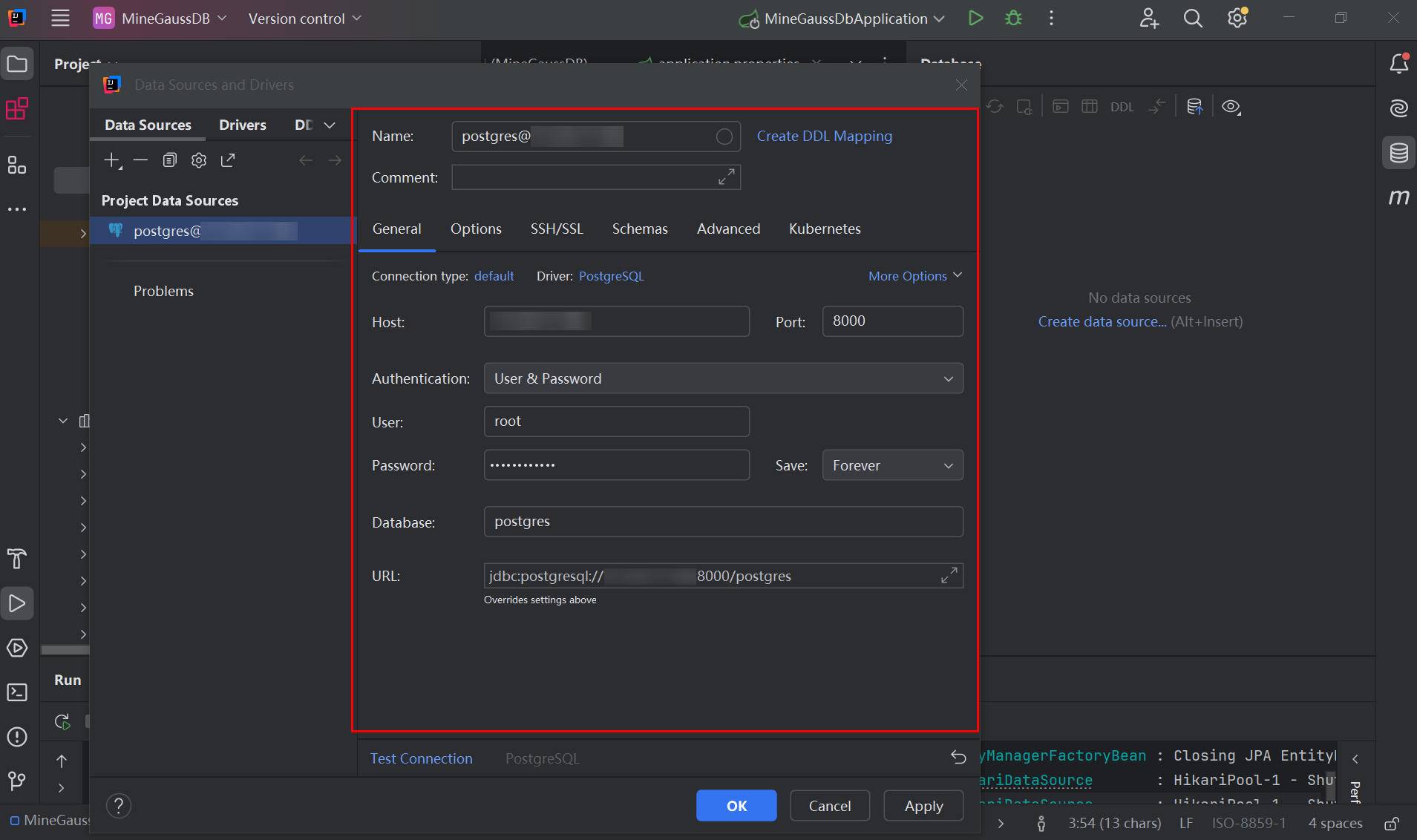
Task: Switch to Drivers tab
Action: [243, 125]
